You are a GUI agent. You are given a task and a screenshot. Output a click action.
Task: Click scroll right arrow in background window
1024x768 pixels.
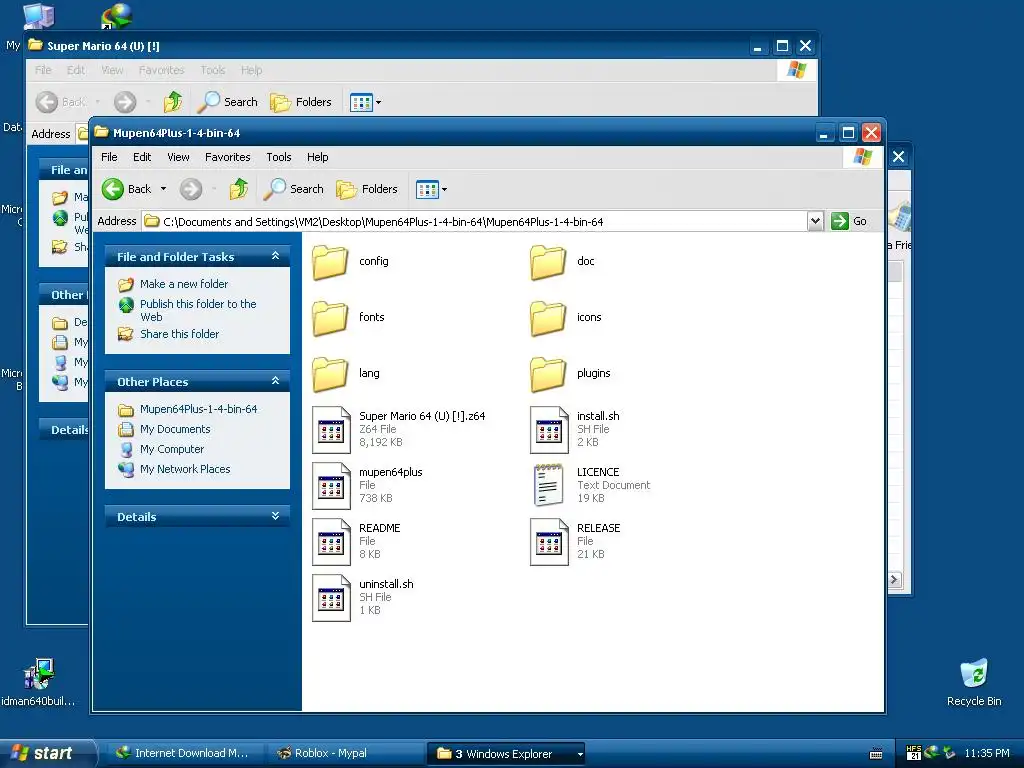[x=895, y=579]
